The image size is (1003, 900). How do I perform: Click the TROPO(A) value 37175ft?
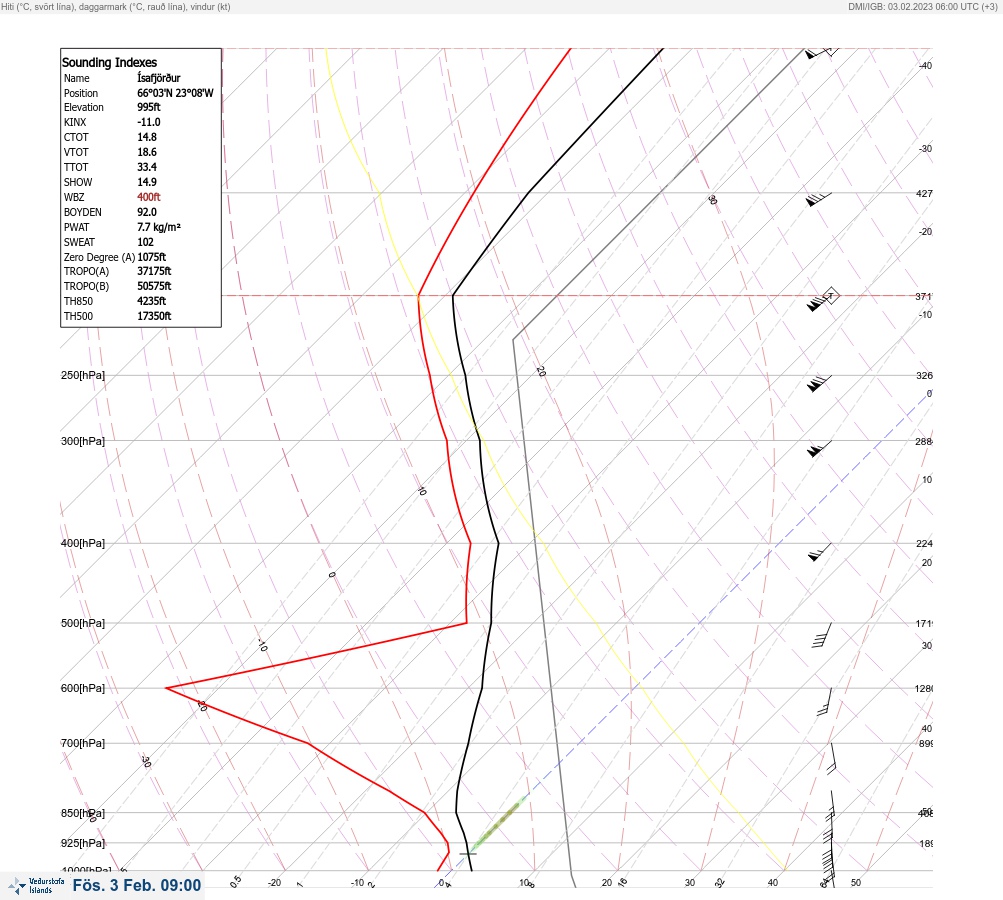154,271
